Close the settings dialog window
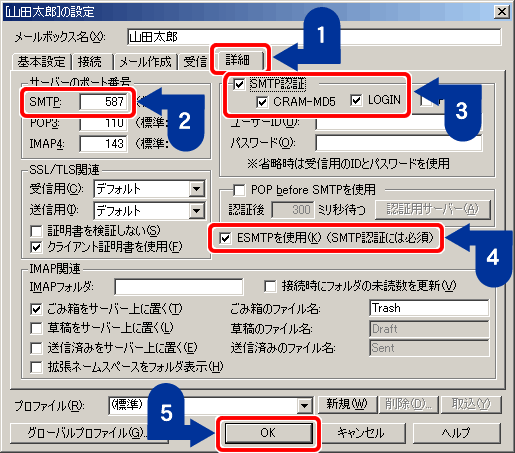The image size is (515, 453). (x=502, y=12)
